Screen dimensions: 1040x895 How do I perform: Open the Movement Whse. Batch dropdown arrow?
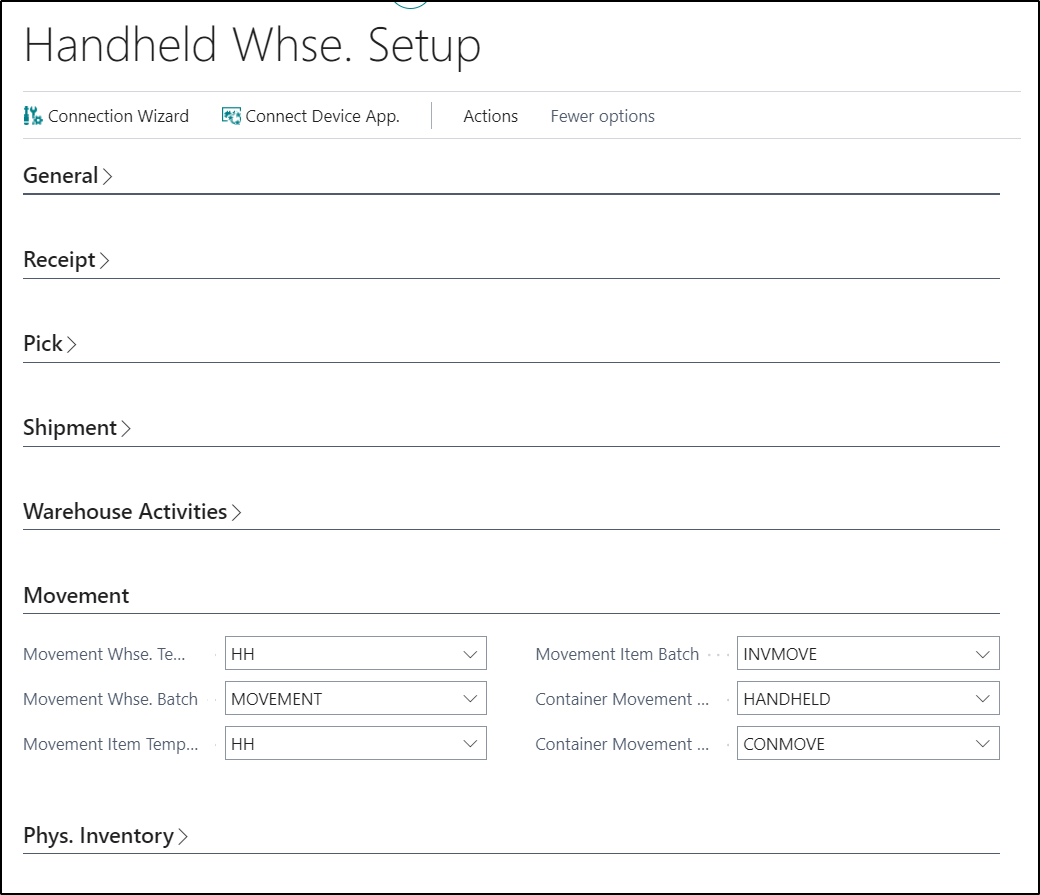pyautogui.click(x=470, y=699)
